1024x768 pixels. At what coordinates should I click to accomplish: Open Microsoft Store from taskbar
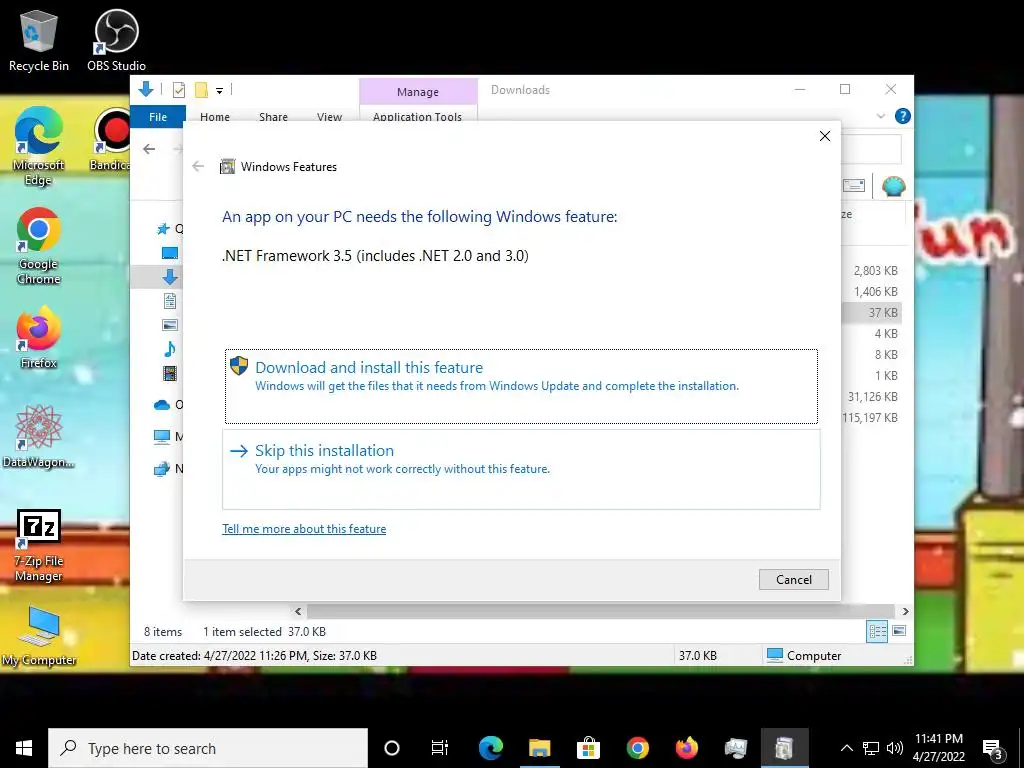click(x=588, y=748)
